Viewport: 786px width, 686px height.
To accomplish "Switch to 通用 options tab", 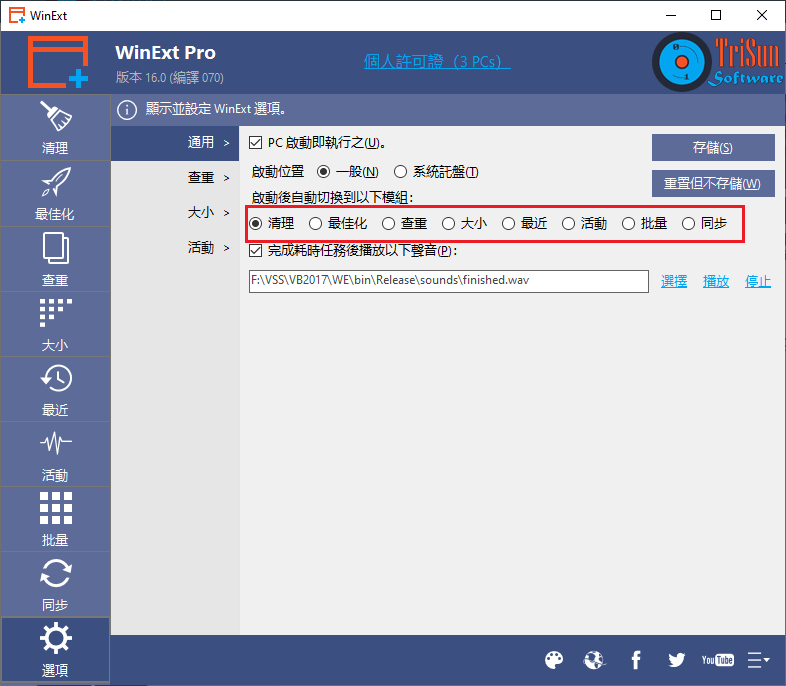I will click(x=175, y=143).
